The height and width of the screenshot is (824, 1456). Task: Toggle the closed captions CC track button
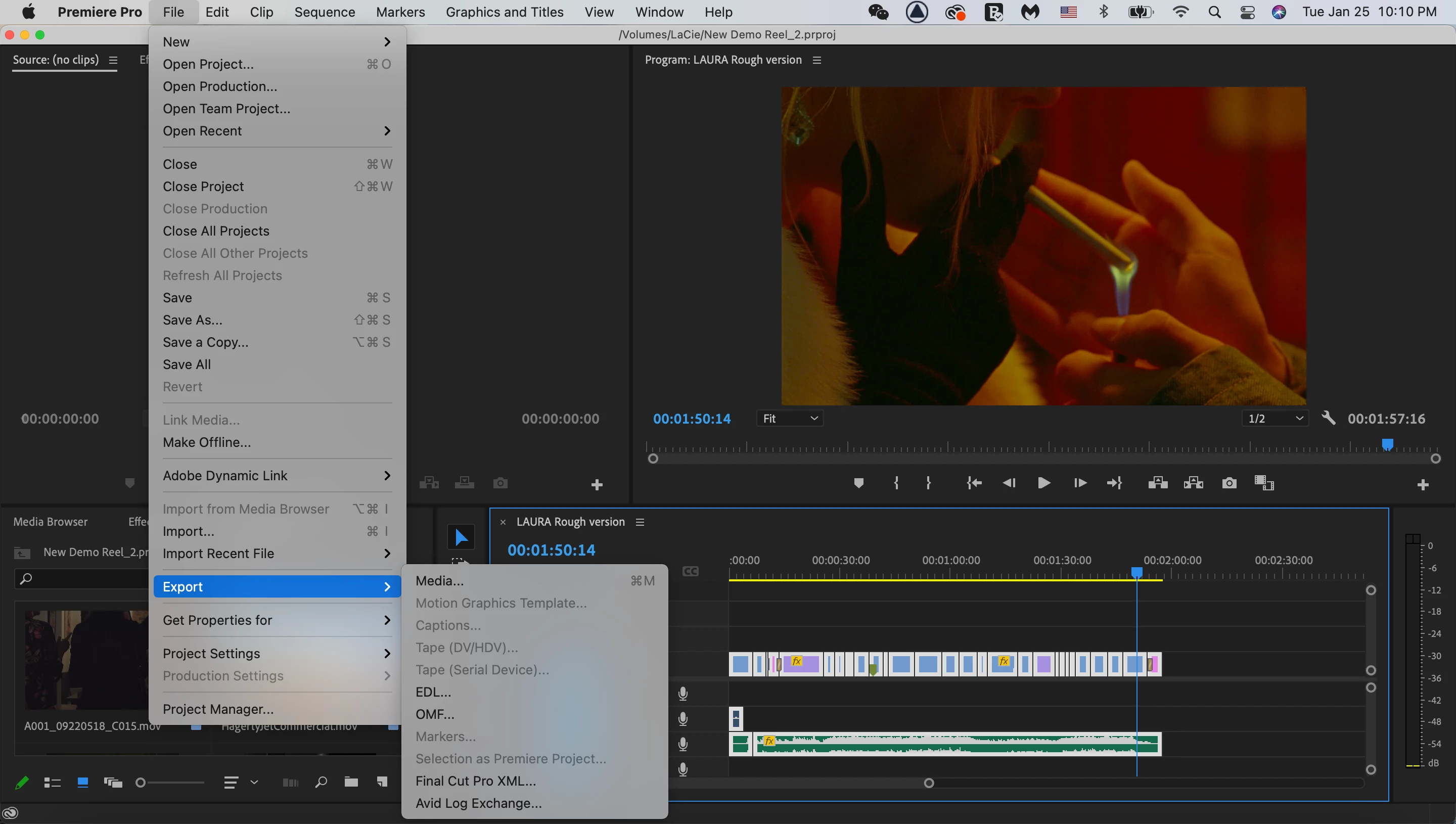point(691,572)
